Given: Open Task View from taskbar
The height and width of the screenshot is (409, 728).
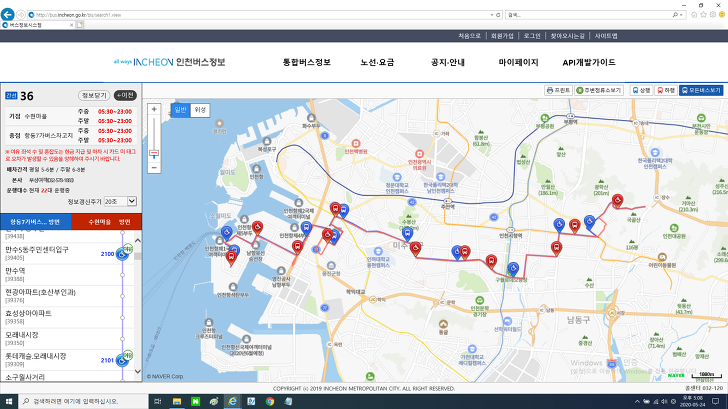Looking at the screenshot, I should [x=158, y=401].
